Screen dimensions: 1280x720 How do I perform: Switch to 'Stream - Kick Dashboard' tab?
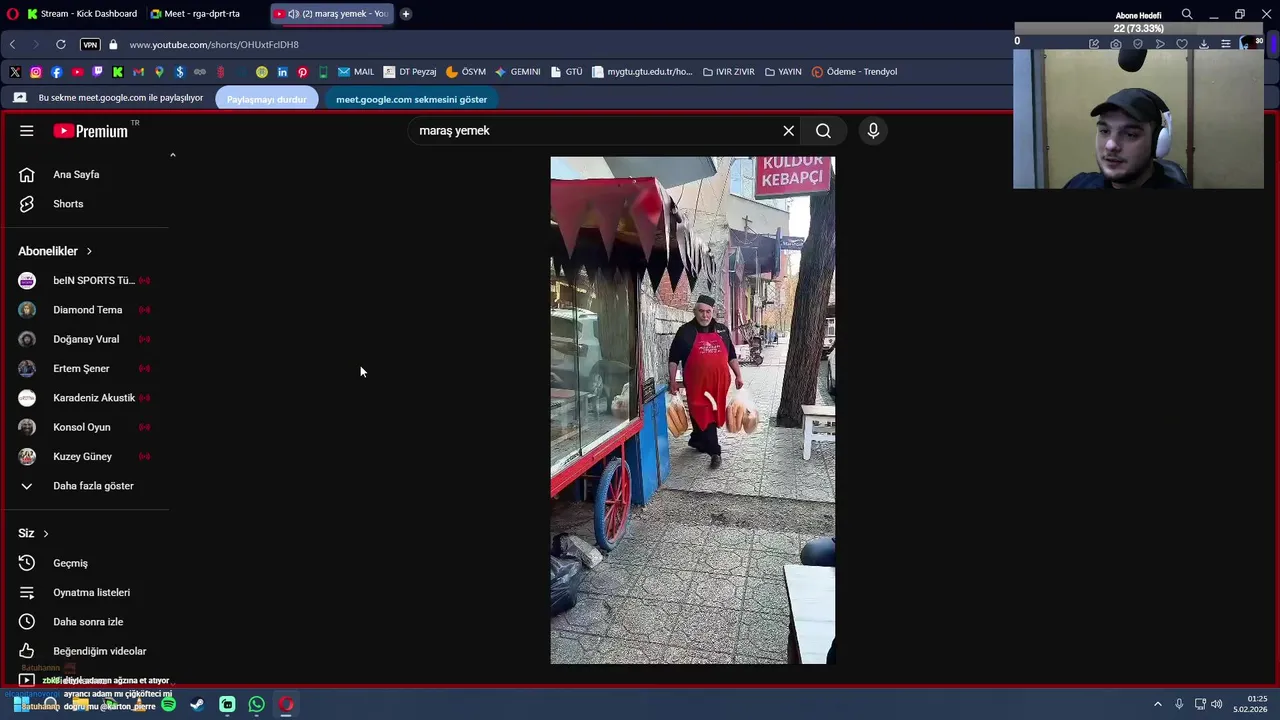(82, 14)
